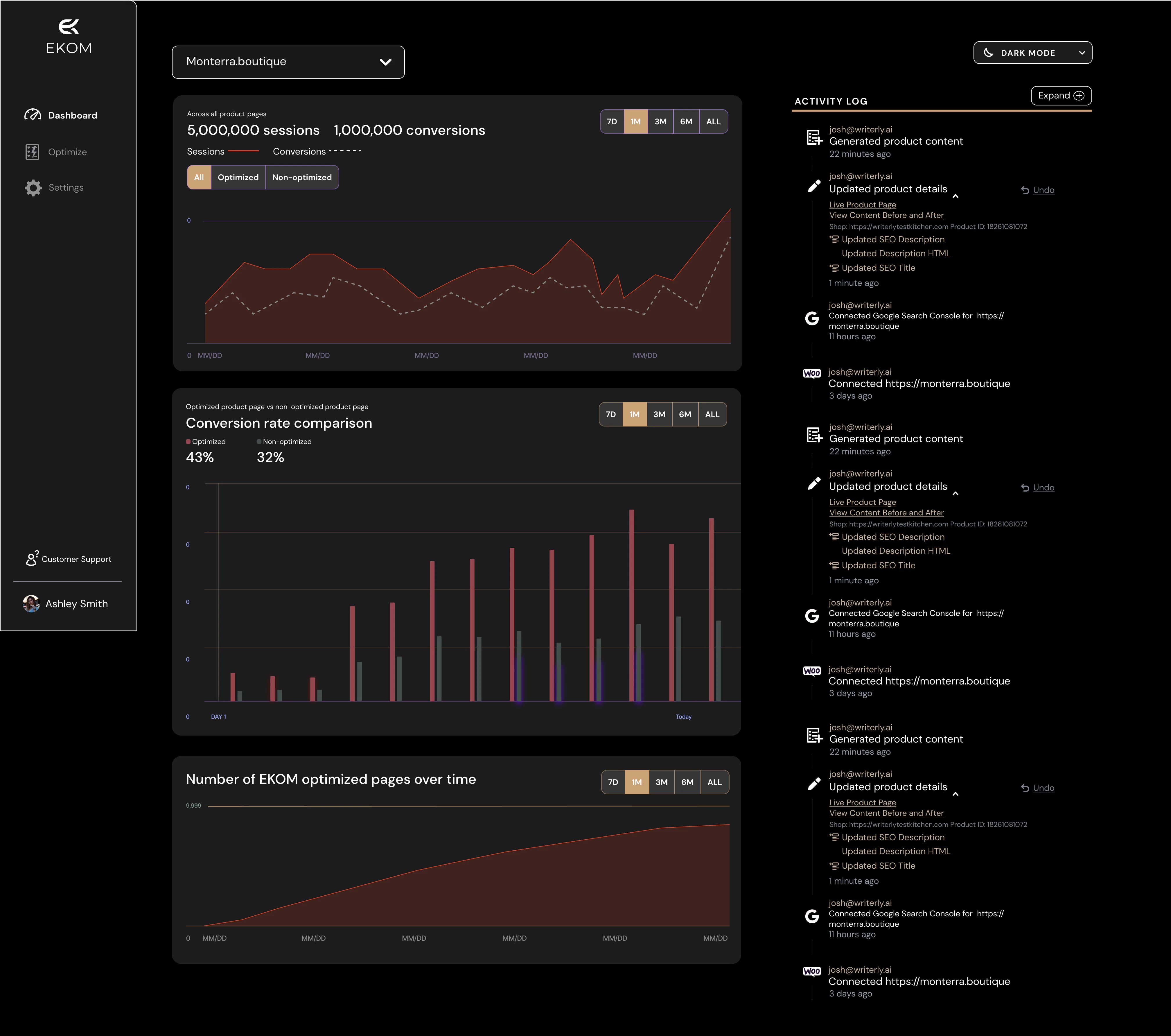Expand the activity log panel
The width and height of the screenshot is (1171, 1036).
tap(1061, 96)
